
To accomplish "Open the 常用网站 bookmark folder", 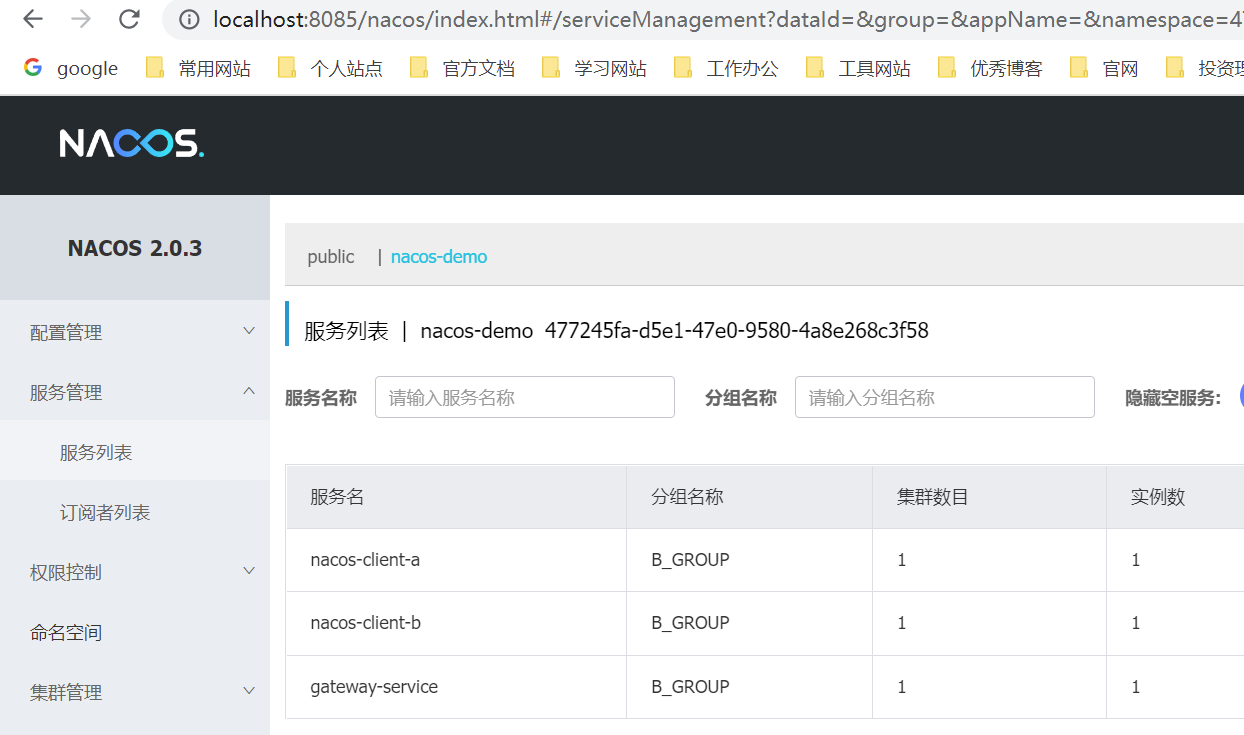I will coord(198,68).
